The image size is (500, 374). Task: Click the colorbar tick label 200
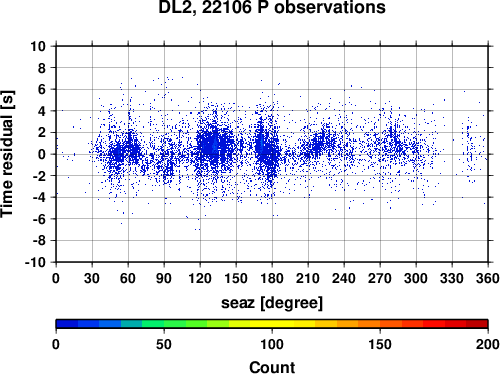click(488, 344)
